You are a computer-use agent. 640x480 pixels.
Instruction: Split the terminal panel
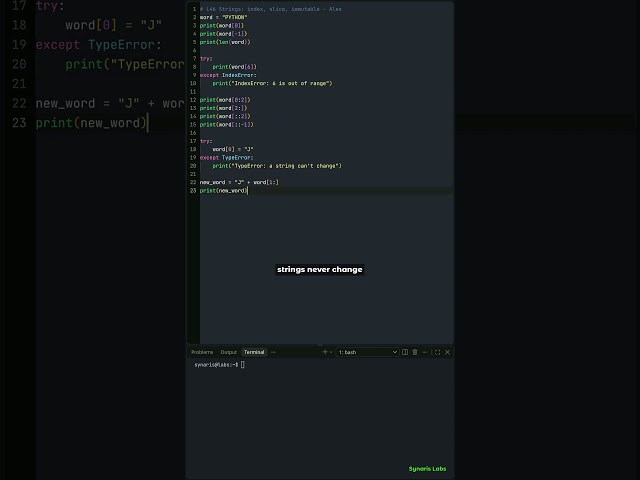[x=405, y=352]
